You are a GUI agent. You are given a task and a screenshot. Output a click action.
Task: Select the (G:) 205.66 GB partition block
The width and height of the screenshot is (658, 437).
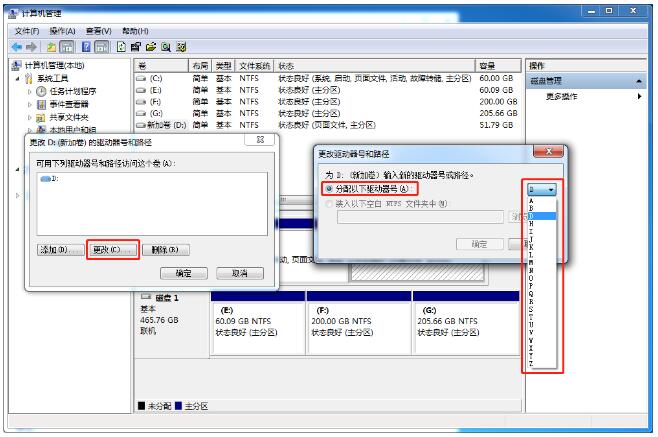[x=467, y=323]
